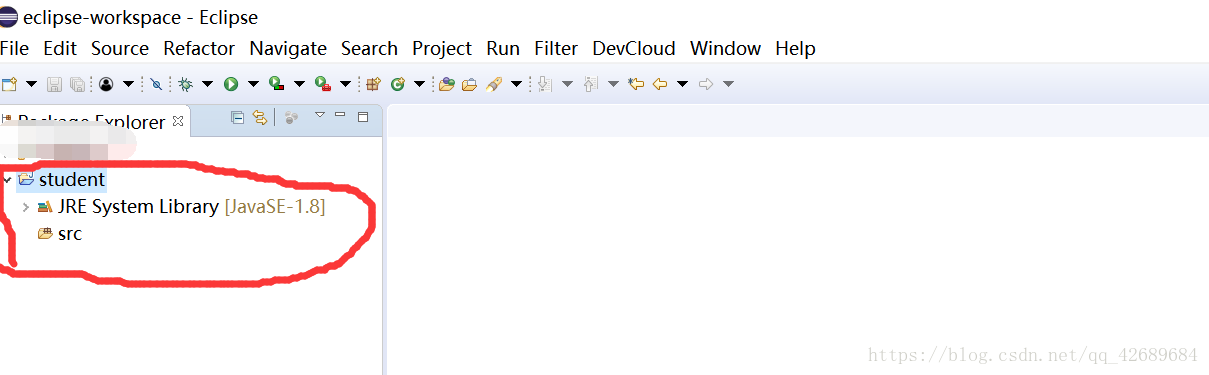Open the Refactor menu
This screenshot has width=1209, height=375.
(199, 48)
